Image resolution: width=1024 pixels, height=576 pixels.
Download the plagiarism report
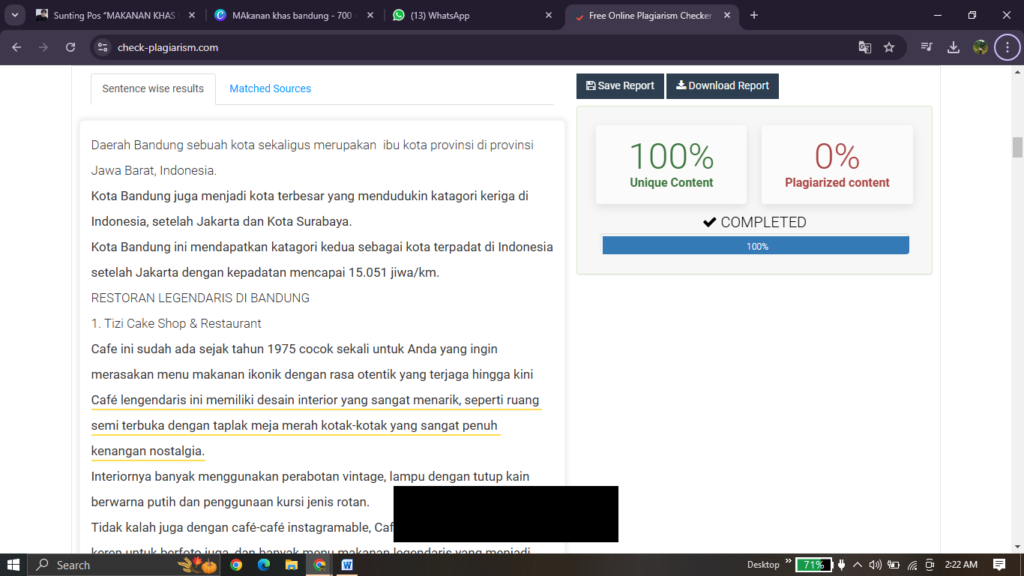pos(722,85)
